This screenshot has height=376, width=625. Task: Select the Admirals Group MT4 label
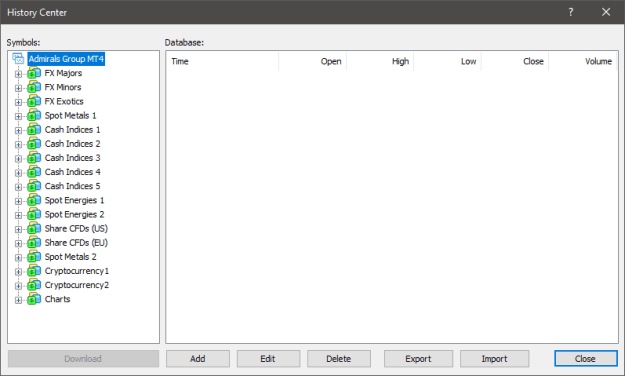[x=66, y=59]
